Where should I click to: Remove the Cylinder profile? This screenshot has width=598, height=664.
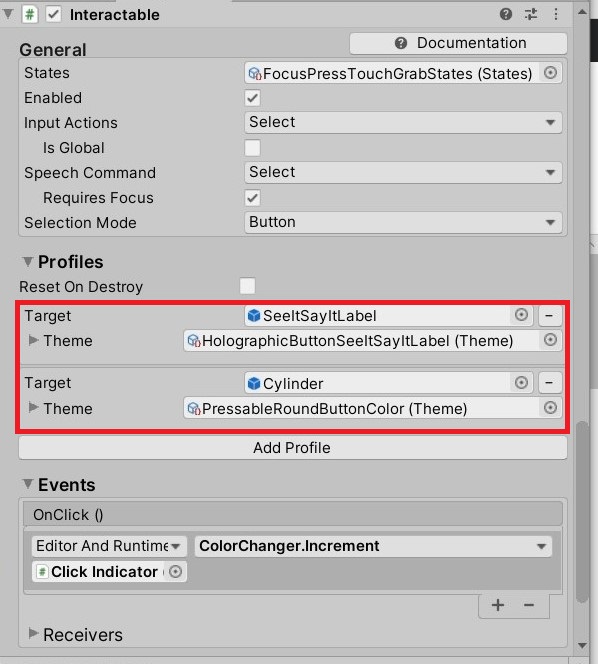(x=550, y=383)
